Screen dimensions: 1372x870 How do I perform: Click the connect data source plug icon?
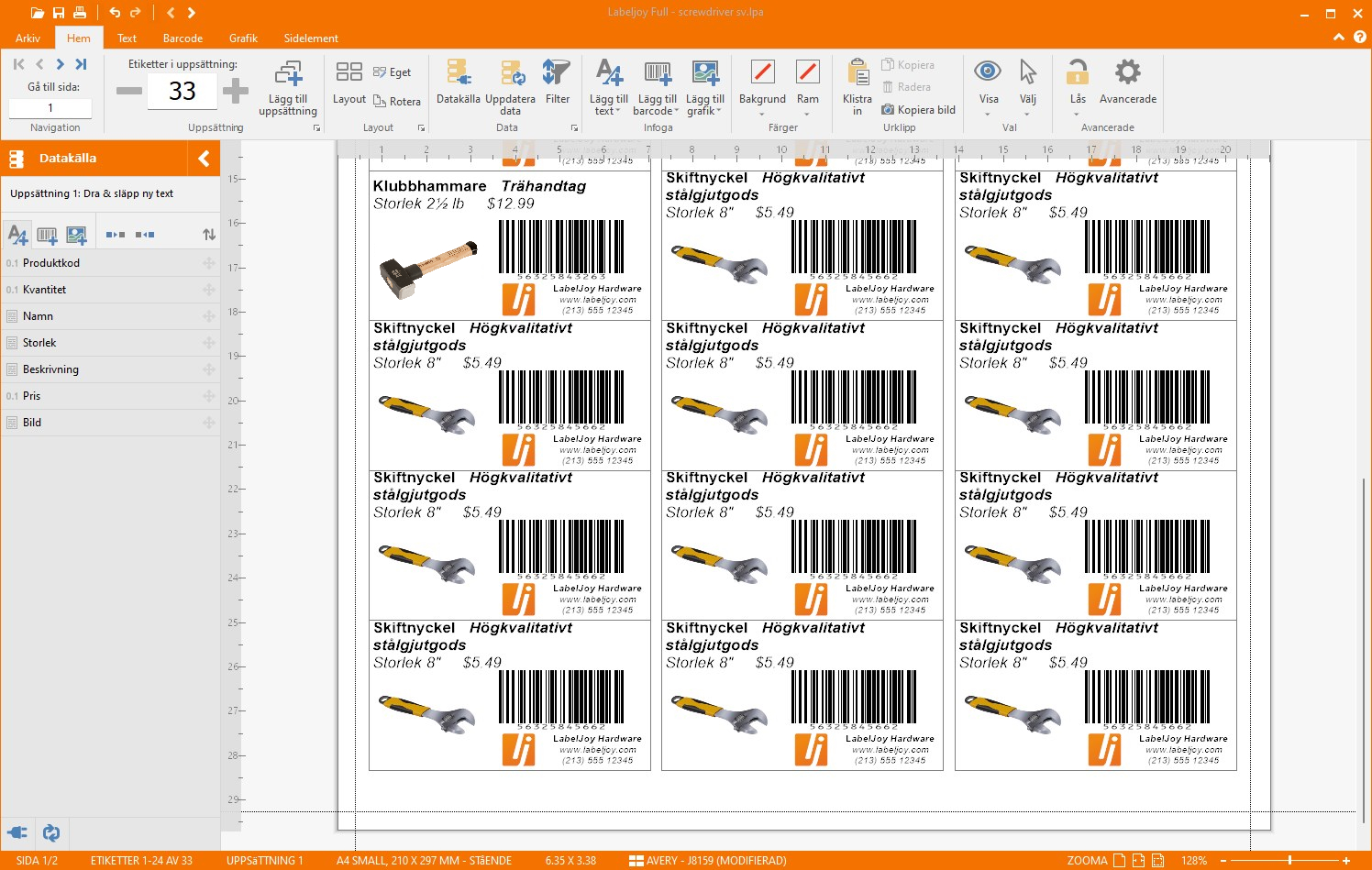(17, 832)
